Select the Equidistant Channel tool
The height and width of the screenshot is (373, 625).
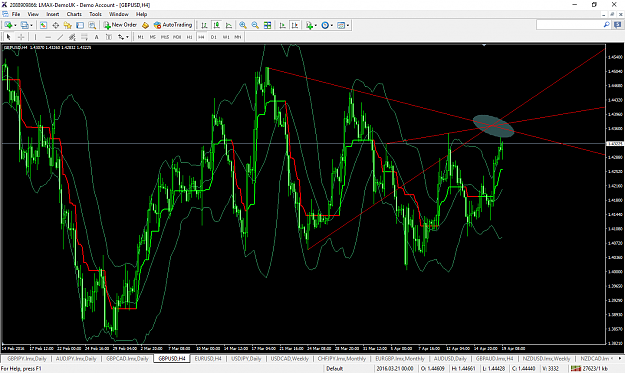[x=72, y=37]
